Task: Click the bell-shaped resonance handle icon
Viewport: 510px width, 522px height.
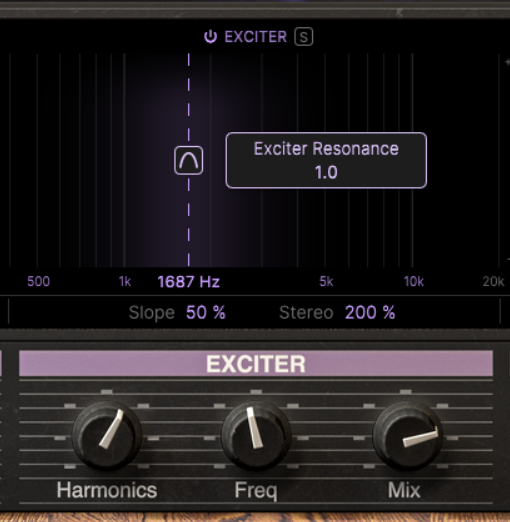Action: pos(188,160)
